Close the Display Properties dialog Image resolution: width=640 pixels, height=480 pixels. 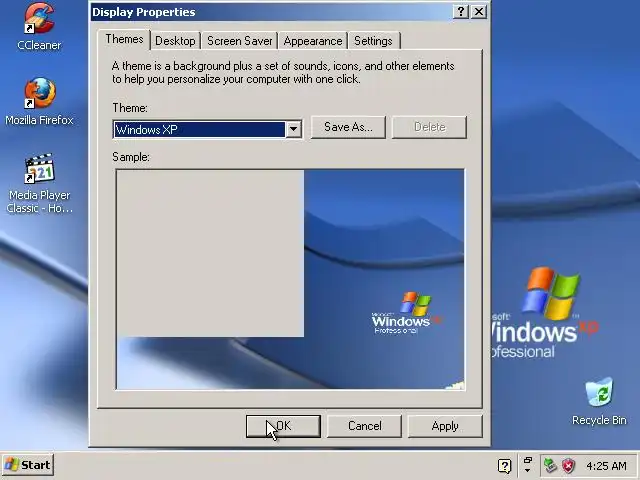click(479, 12)
